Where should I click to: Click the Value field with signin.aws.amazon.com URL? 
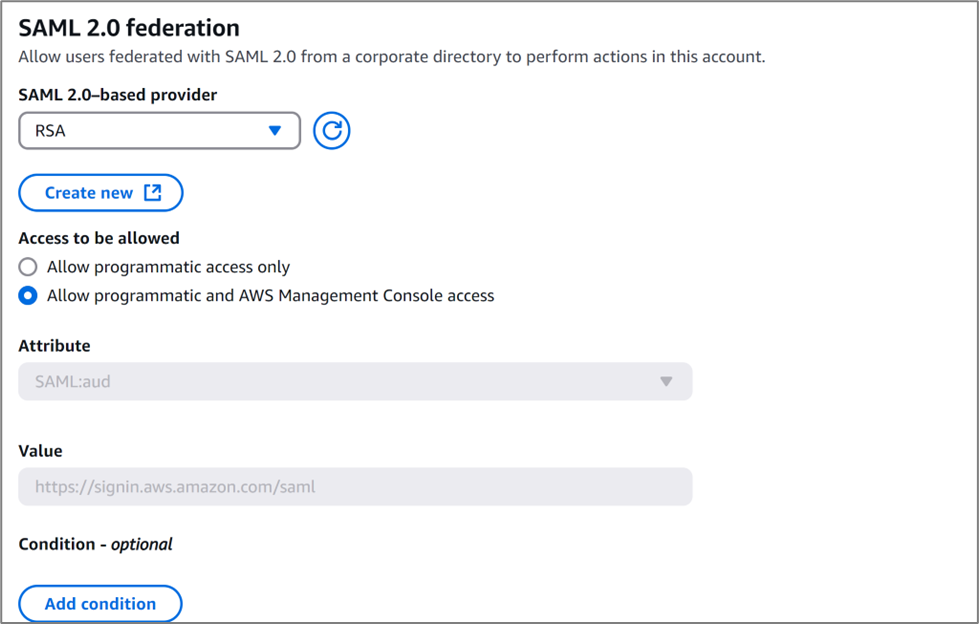click(355, 487)
